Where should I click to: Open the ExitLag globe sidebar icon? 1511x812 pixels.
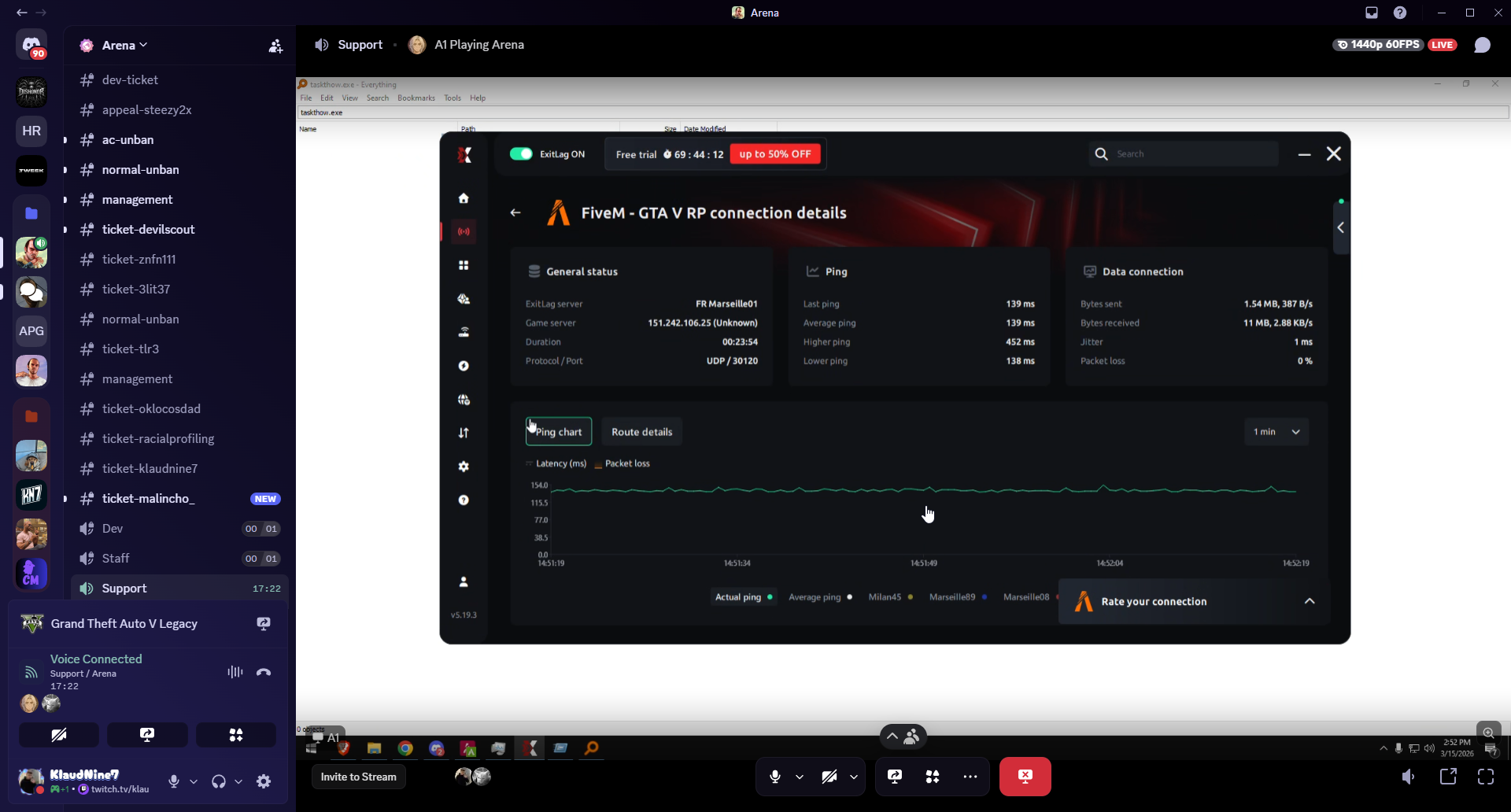(x=464, y=400)
